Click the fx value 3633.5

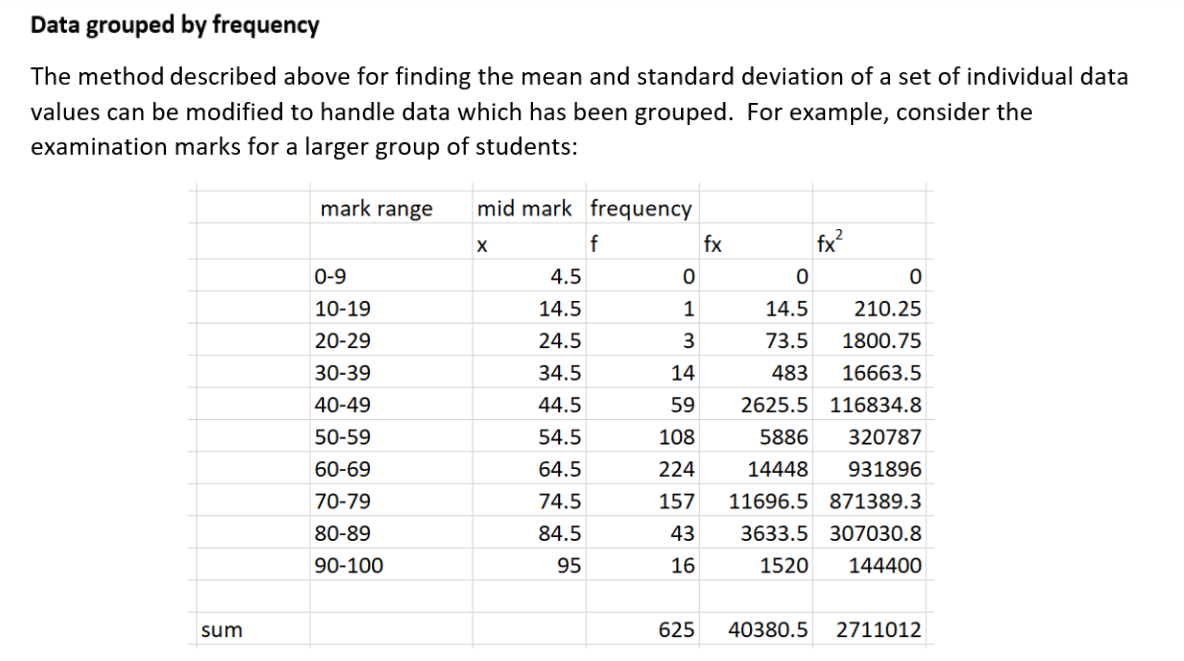pos(774,533)
